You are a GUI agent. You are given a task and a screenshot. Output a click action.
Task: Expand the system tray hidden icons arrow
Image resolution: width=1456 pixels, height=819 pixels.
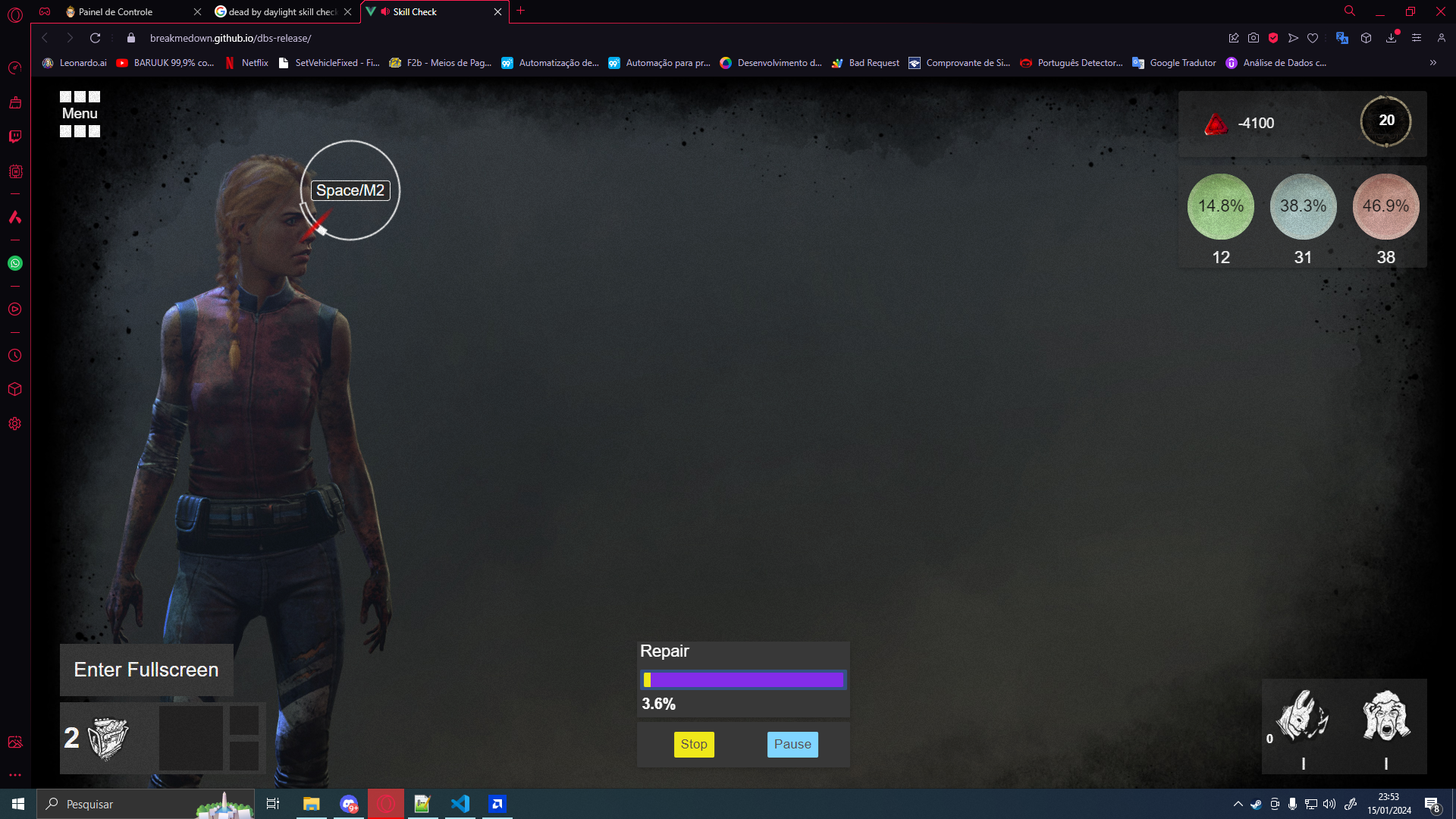pos(1238,804)
